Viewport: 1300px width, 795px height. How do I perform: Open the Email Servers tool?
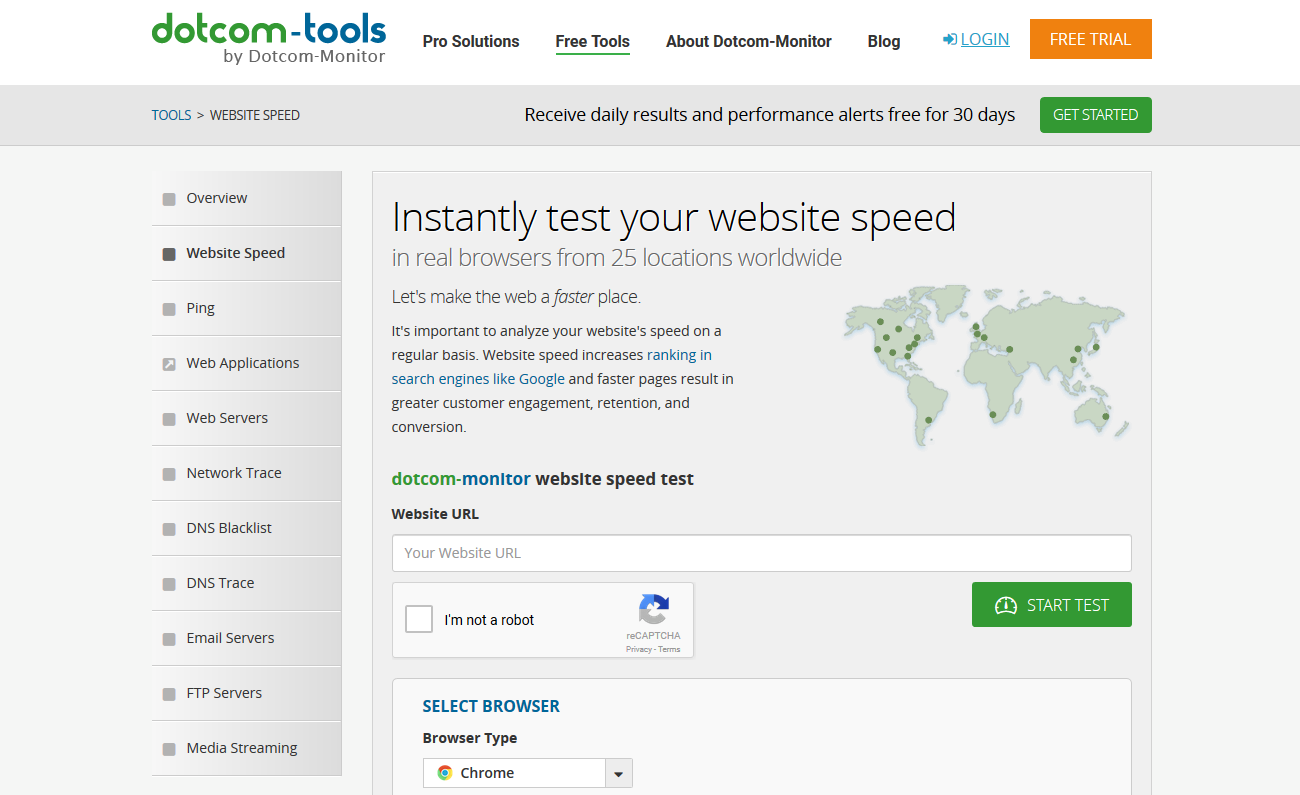(x=247, y=638)
